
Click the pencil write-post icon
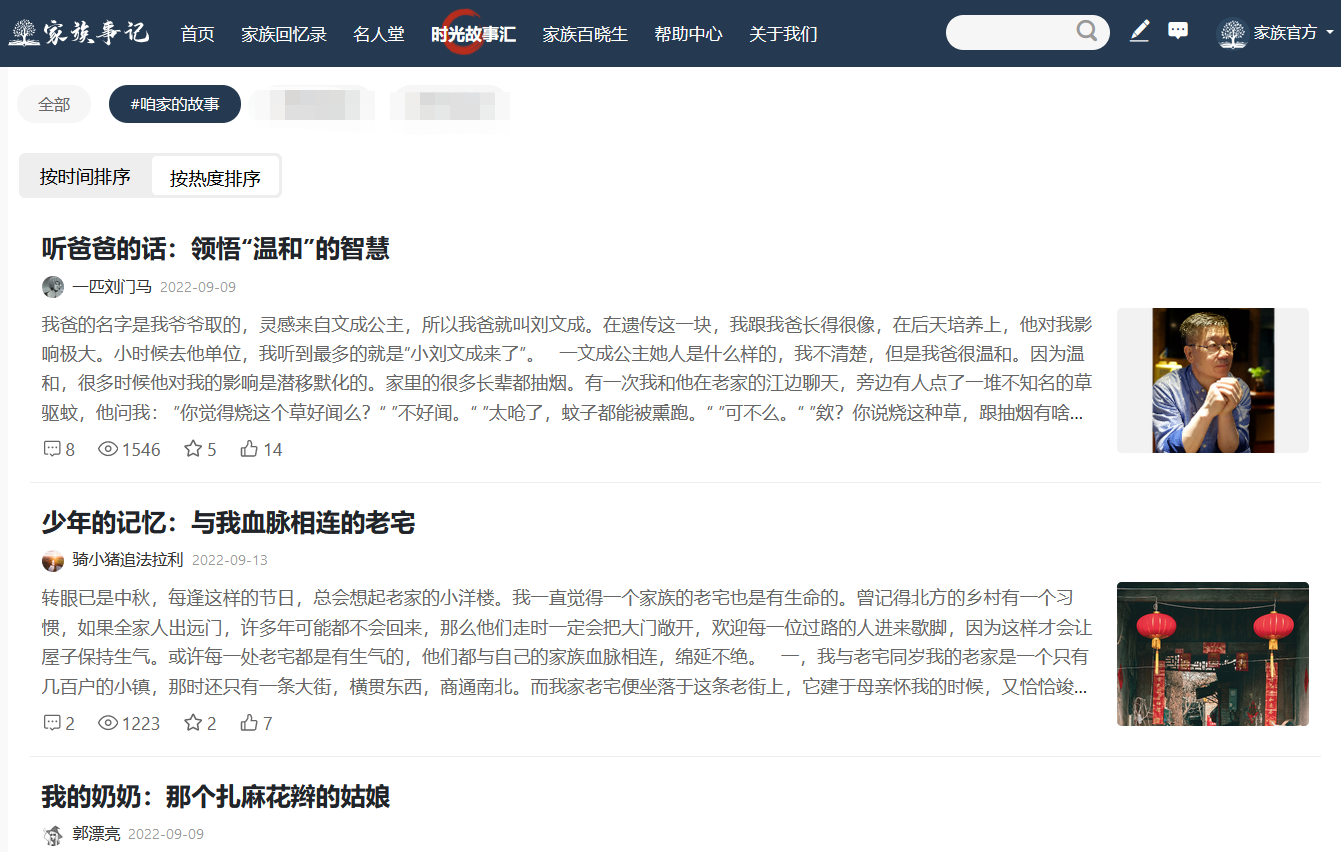1139,31
